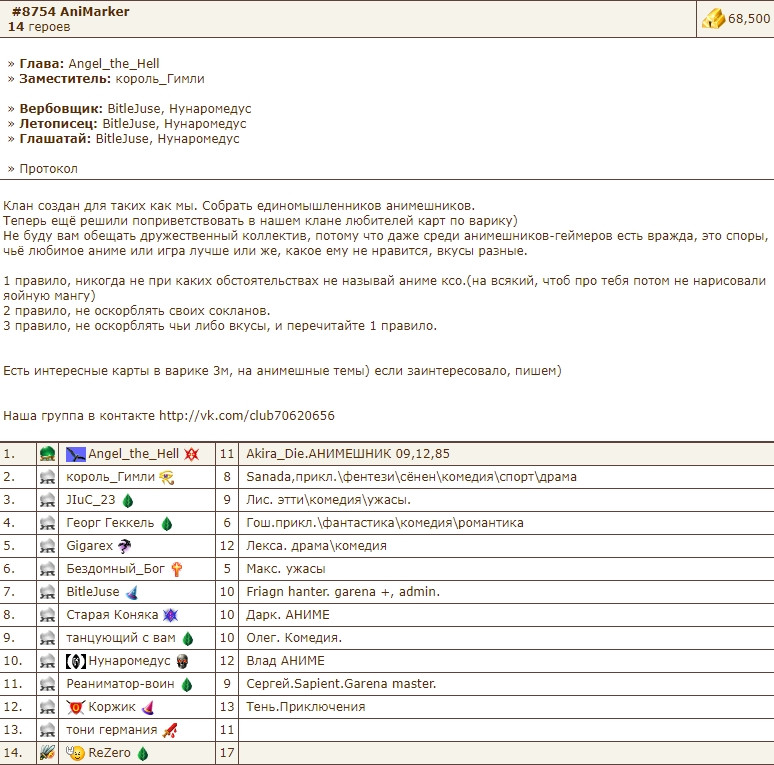Click the blue star icon after Старая Коняка
Screen dimensions: 774x765
point(170,615)
